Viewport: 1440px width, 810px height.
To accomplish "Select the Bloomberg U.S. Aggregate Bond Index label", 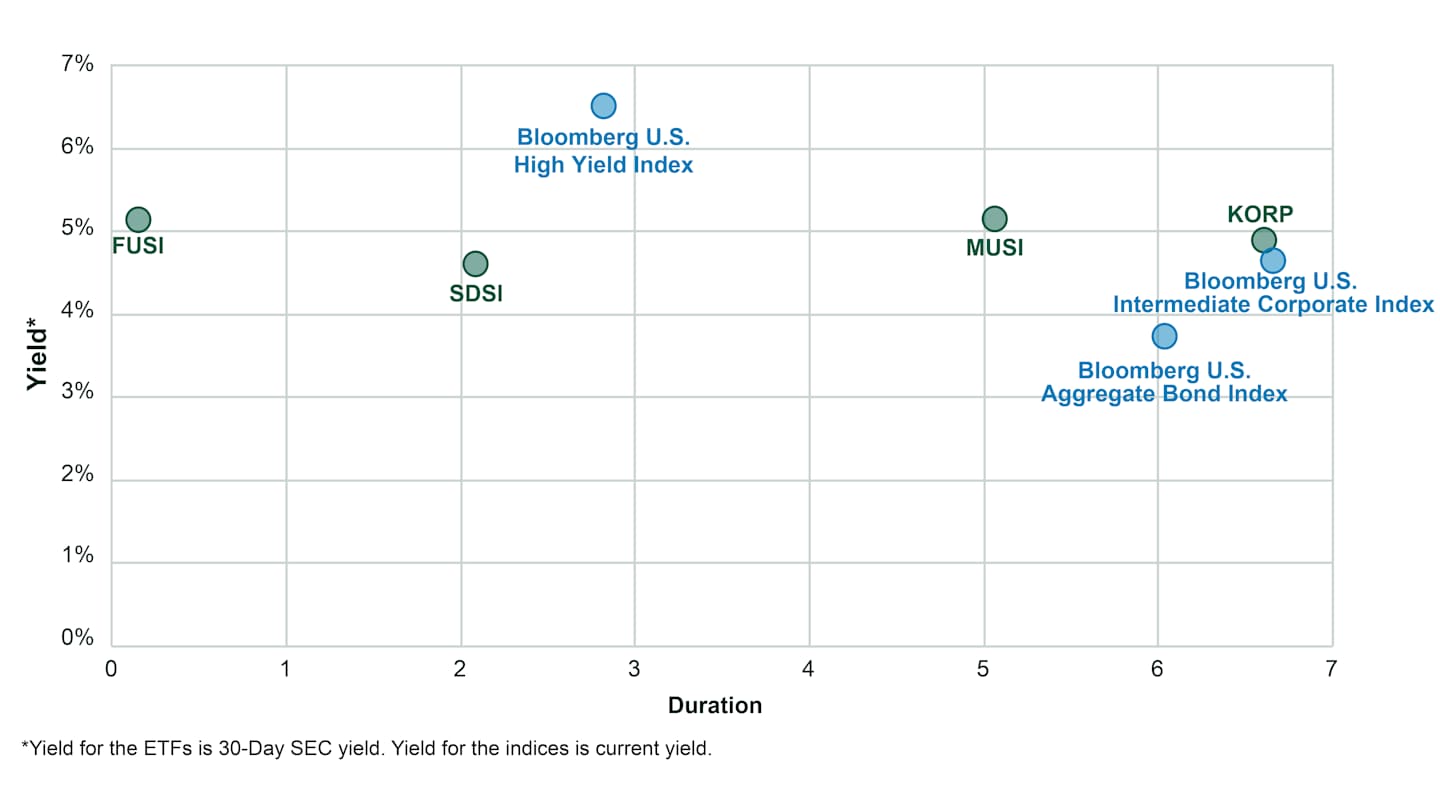I will click(1164, 382).
